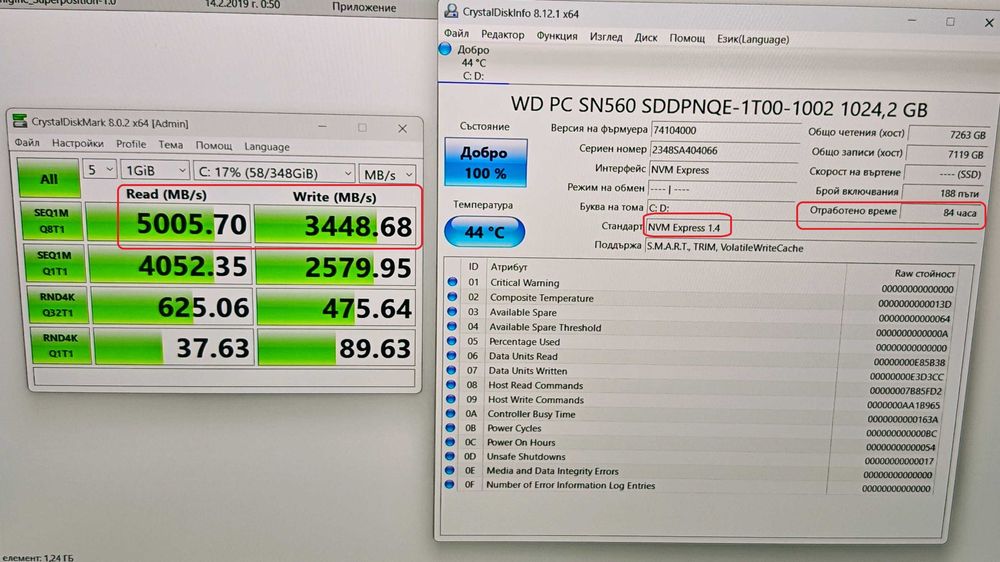1000x562 pixels.
Task: Open Файл menu in CrystalDiskInfo
Action: click(x=456, y=33)
